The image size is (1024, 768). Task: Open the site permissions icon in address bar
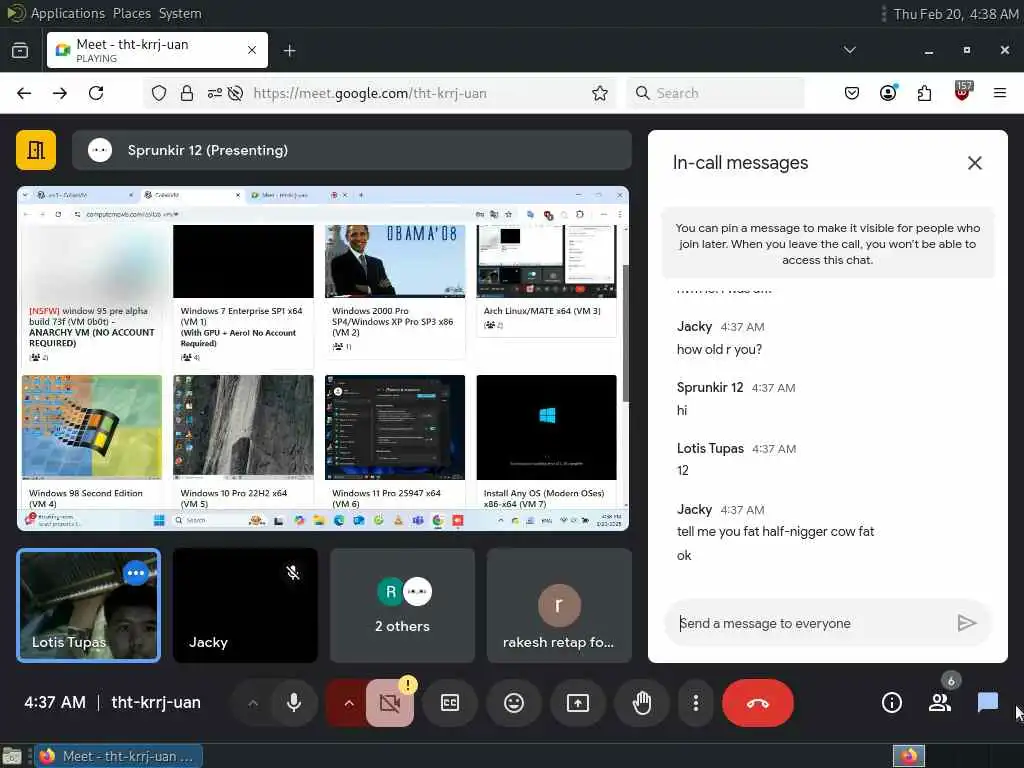click(x=215, y=93)
